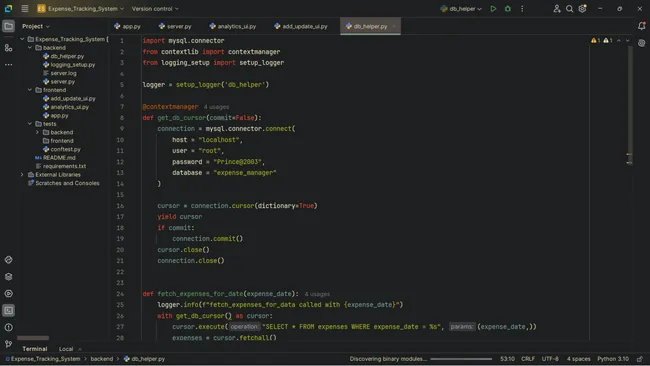Screen dimensions: 650x366
Task: Collapse the top-level backend folder in project tree
Action: (30, 48)
